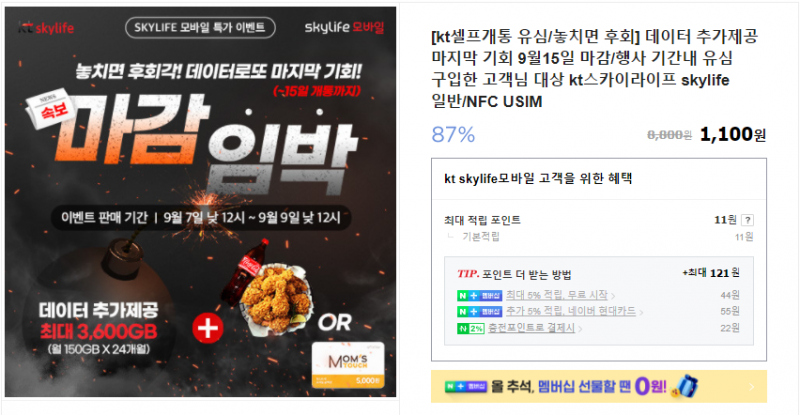Open the 추가 5% 적립, 네이버 현대카드 link
This screenshot has height=415, width=800.
click(x=571, y=311)
